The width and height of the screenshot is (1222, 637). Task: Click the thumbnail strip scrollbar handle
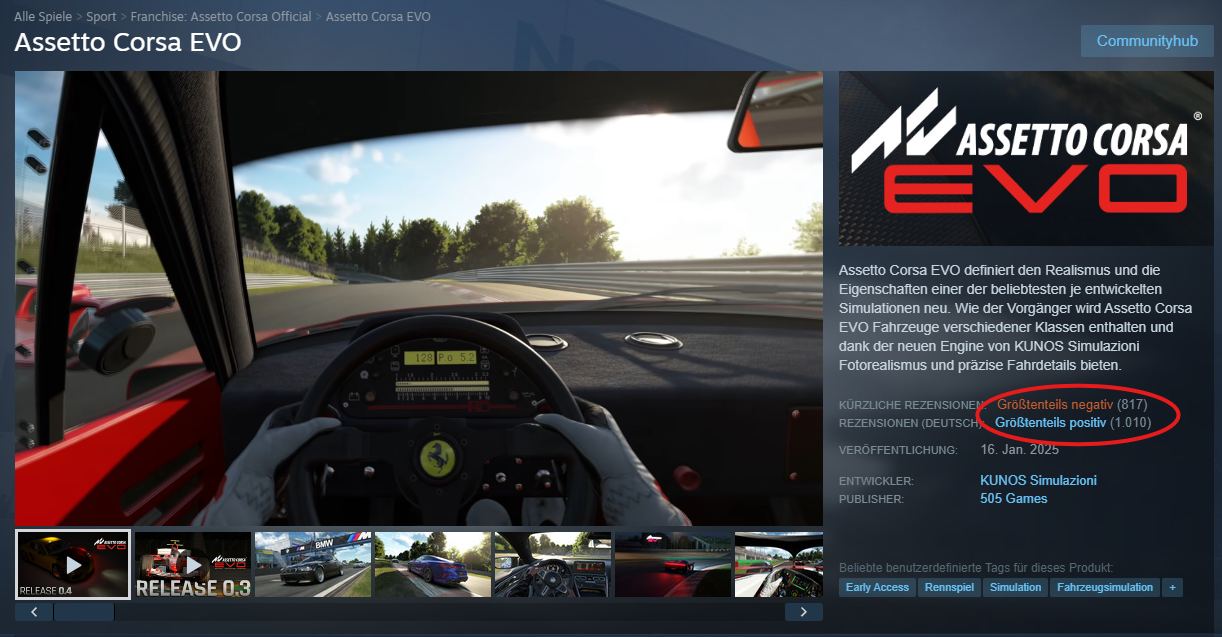[84, 611]
